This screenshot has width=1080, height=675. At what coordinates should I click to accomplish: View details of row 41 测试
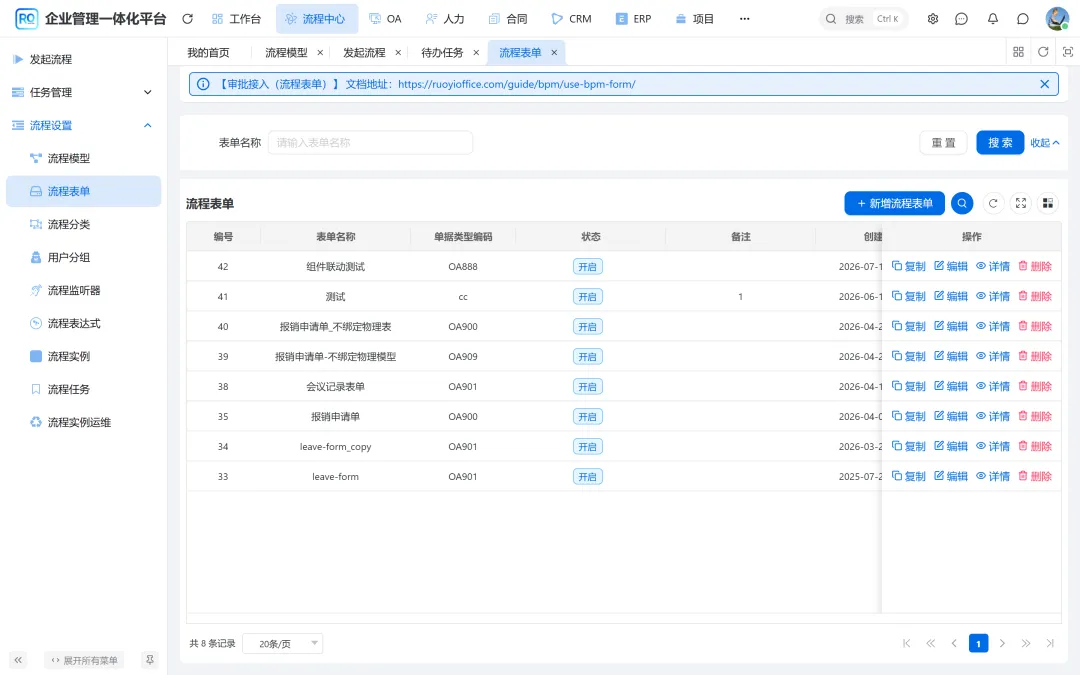pyautogui.click(x=993, y=296)
